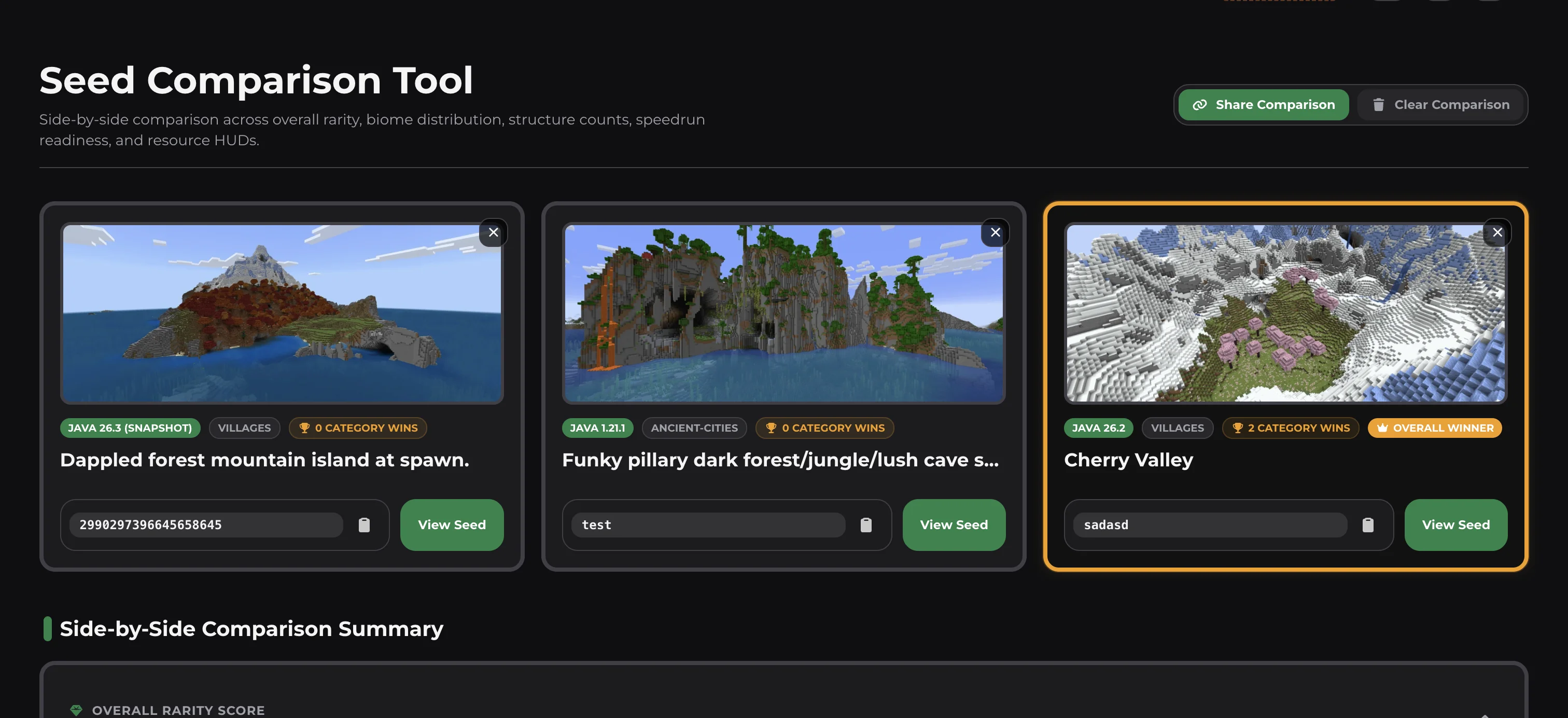This screenshot has height=718, width=1568.
Task: Click the 'Funky pillary dark forest/jungle/lush cave' title
Action: click(x=781, y=460)
